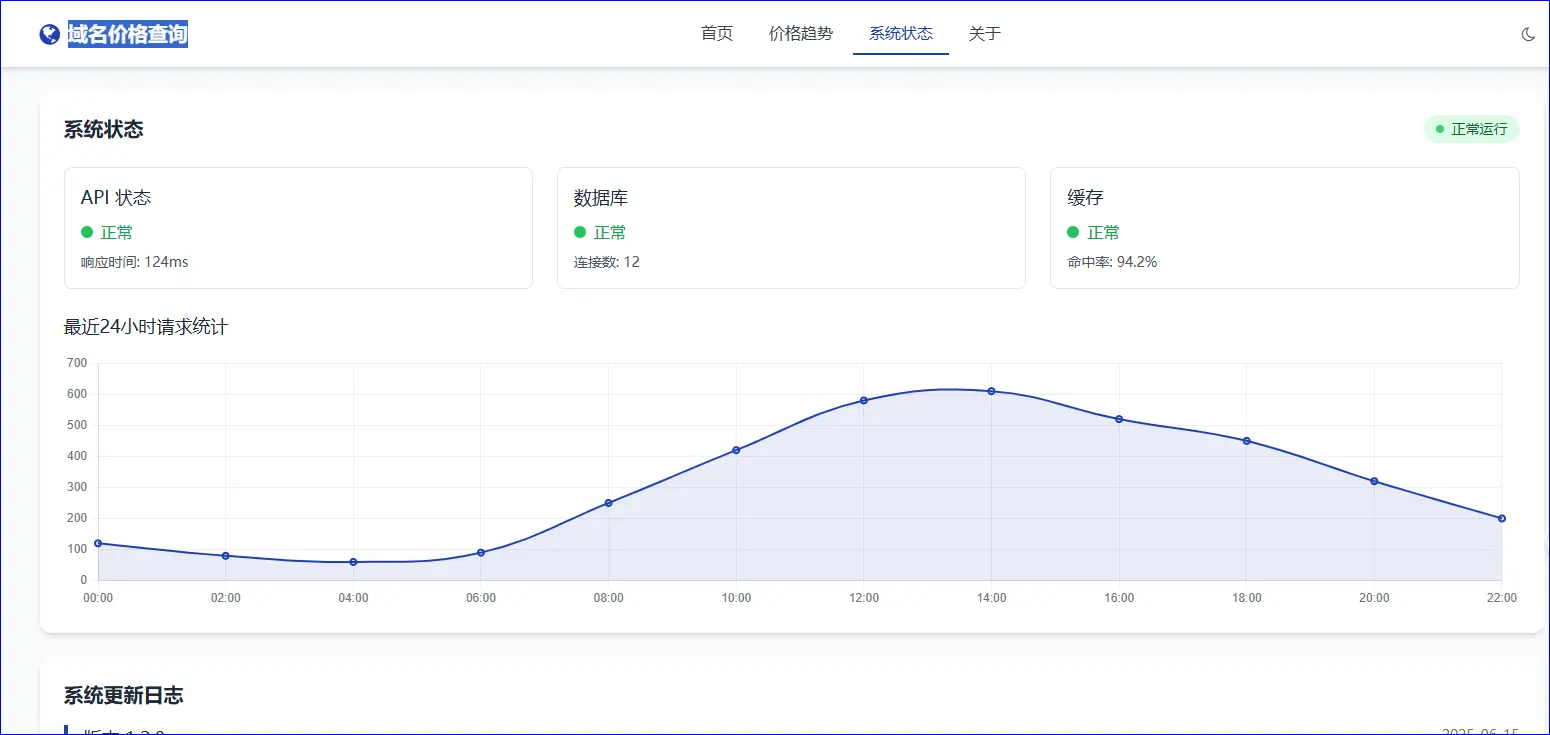Click the globe logo icon
Viewport: 1550px width, 735px height.
tap(49, 34)
